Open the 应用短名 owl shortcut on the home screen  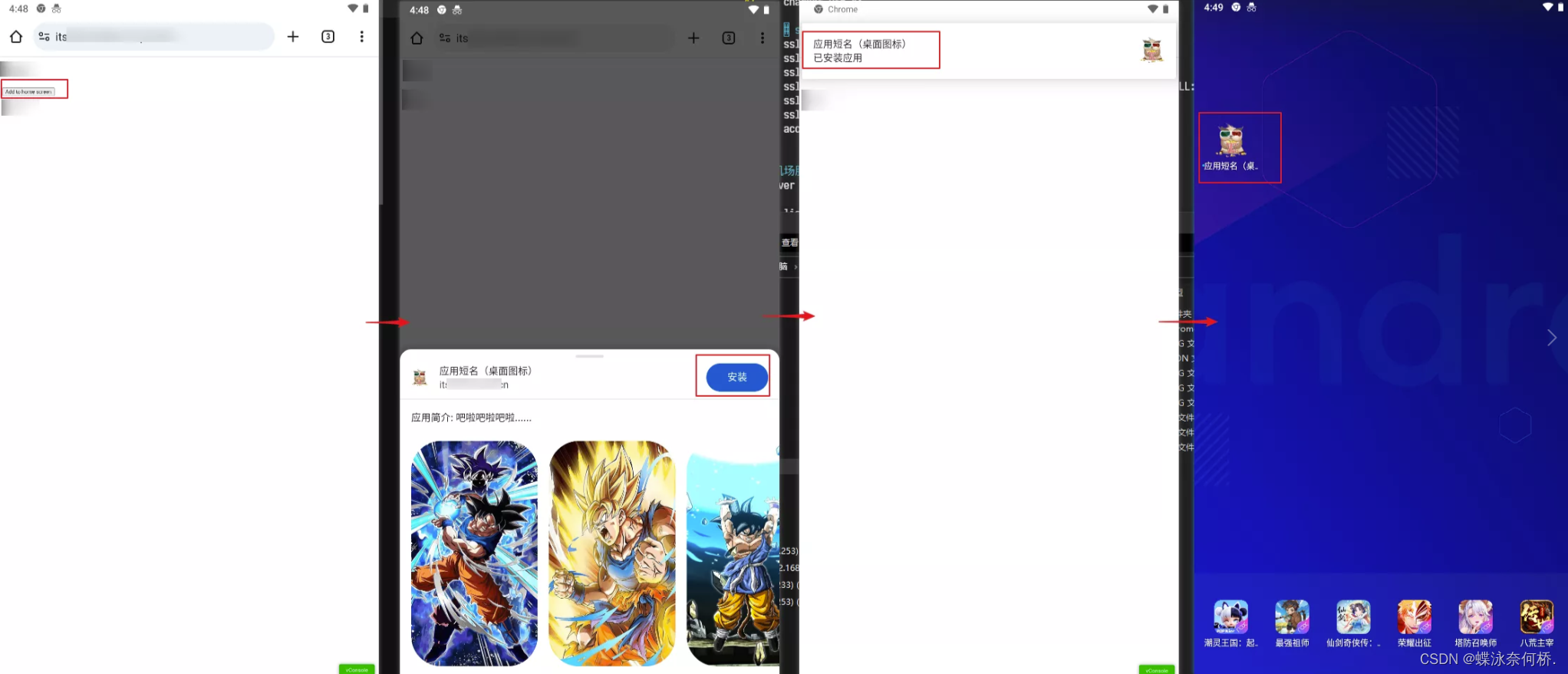1231,147
